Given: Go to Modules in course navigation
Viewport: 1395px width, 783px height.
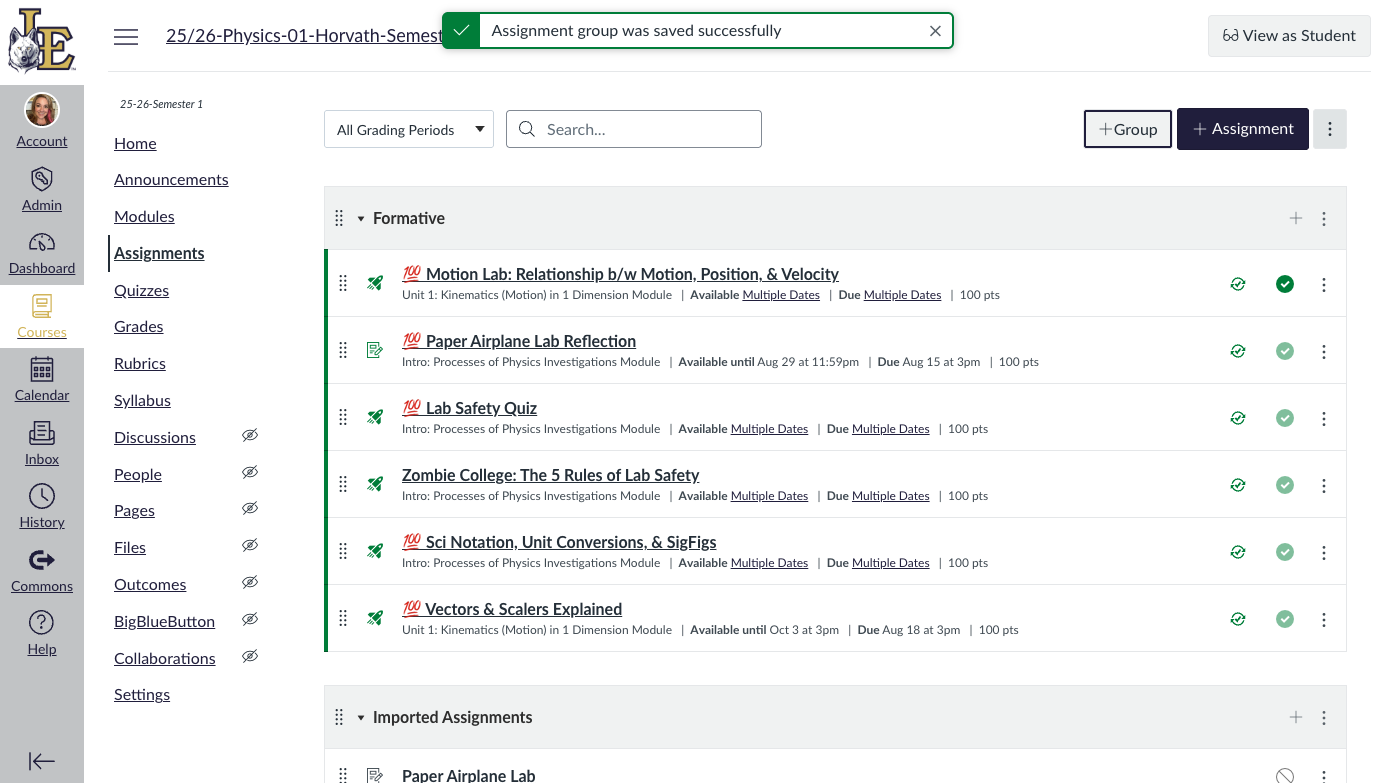Looking at the screenshot, I should pyautogui.click(x=144, y=216).
